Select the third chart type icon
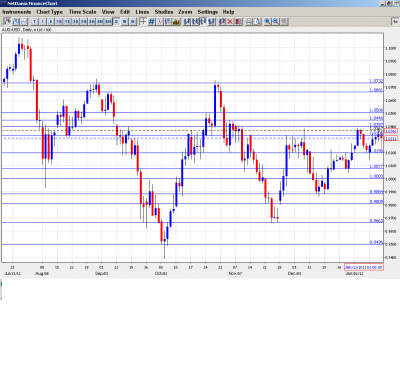 click(x=24, y=22)
